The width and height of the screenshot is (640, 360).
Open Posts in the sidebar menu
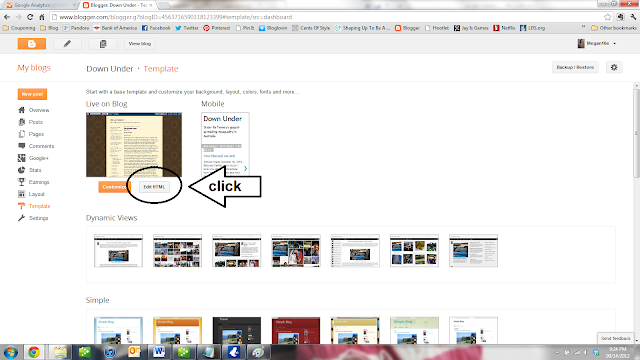[36, 122]
